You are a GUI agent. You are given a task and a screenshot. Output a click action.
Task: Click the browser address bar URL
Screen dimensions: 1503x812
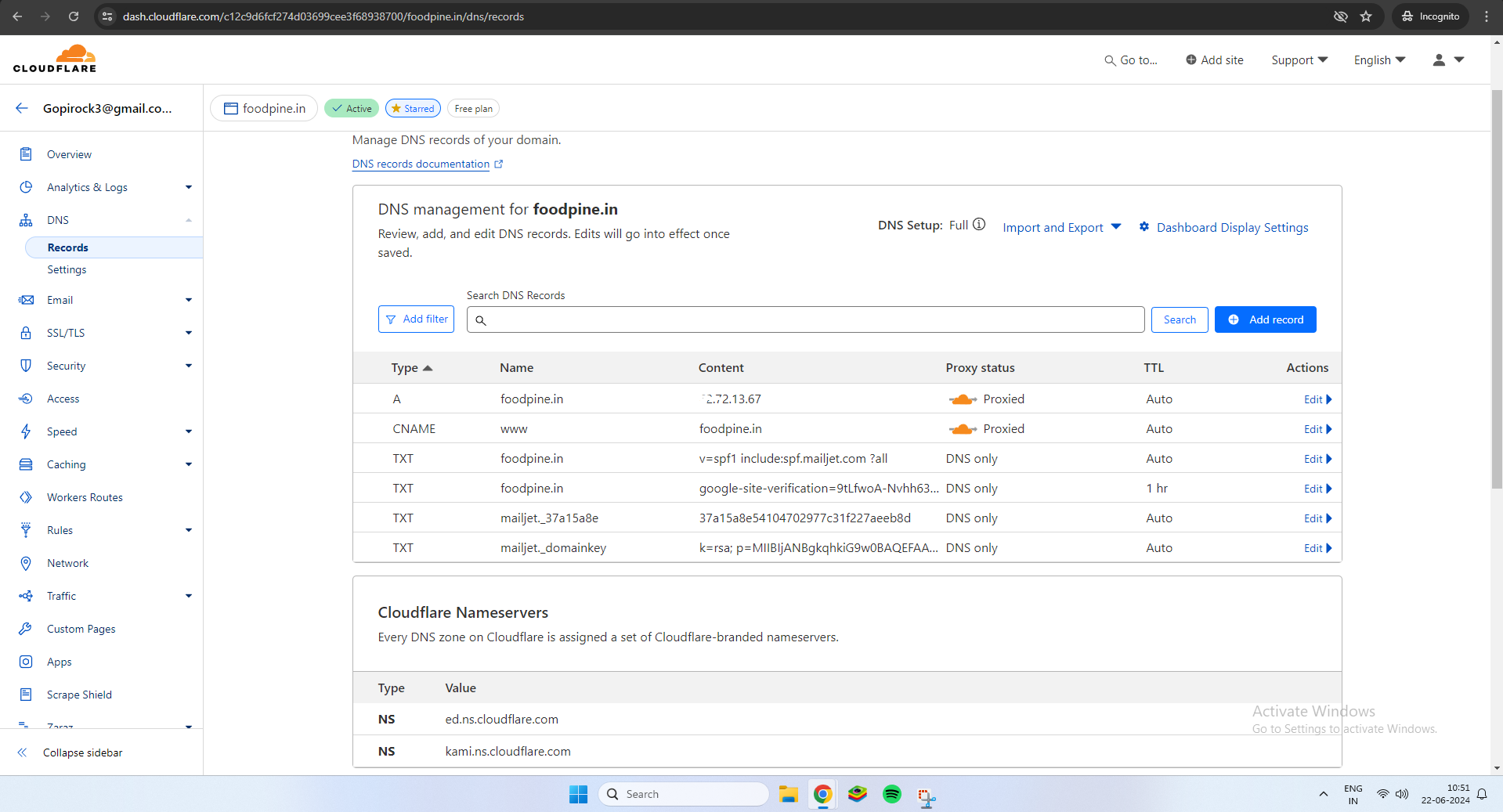click(323, 16)
